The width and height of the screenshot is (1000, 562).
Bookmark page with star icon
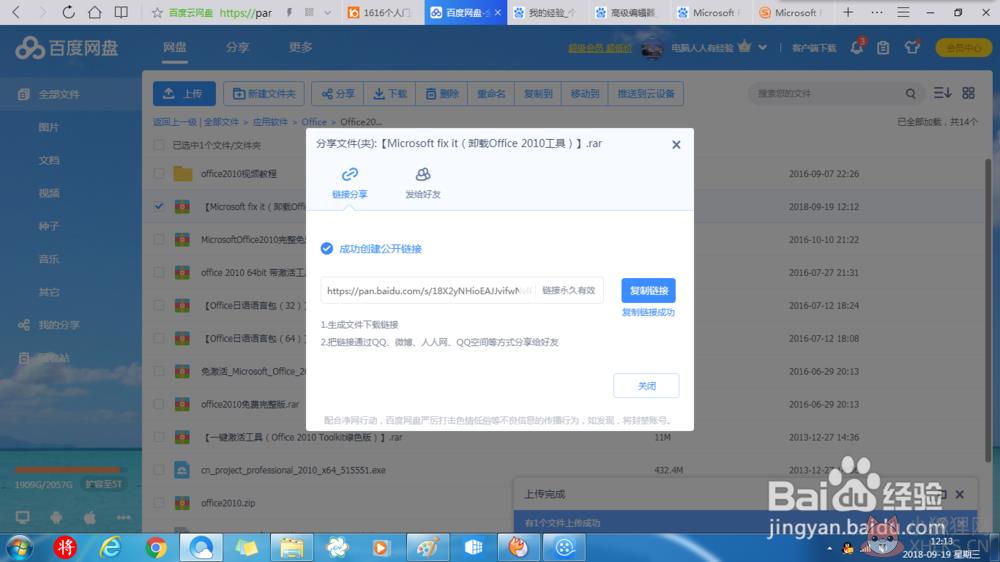(157, 13)
